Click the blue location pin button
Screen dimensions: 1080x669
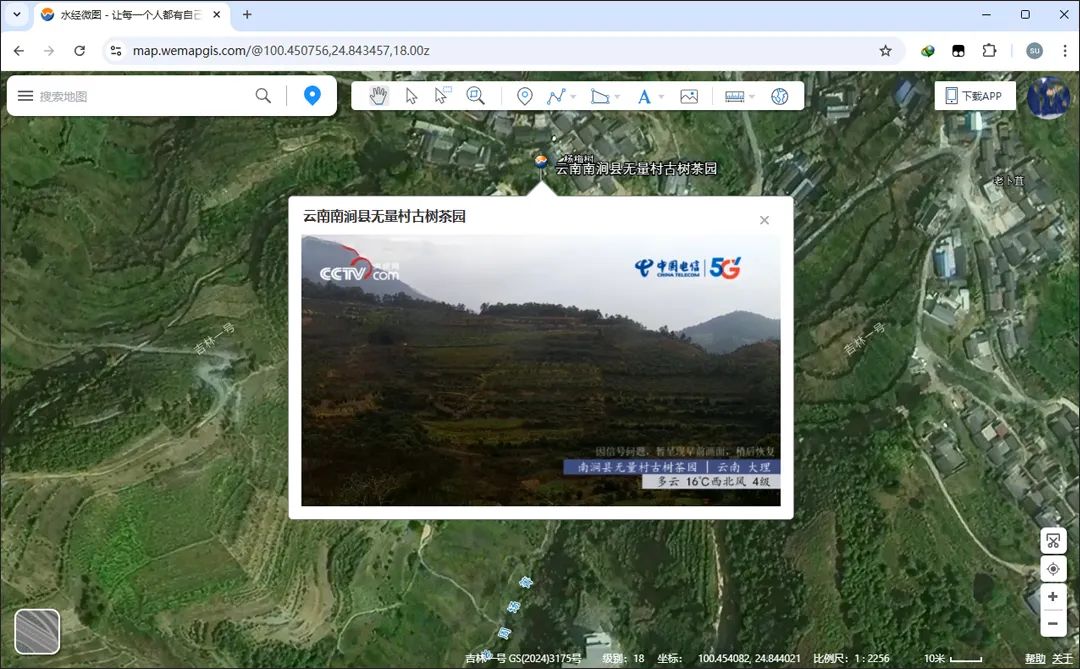tap(312, 96)
